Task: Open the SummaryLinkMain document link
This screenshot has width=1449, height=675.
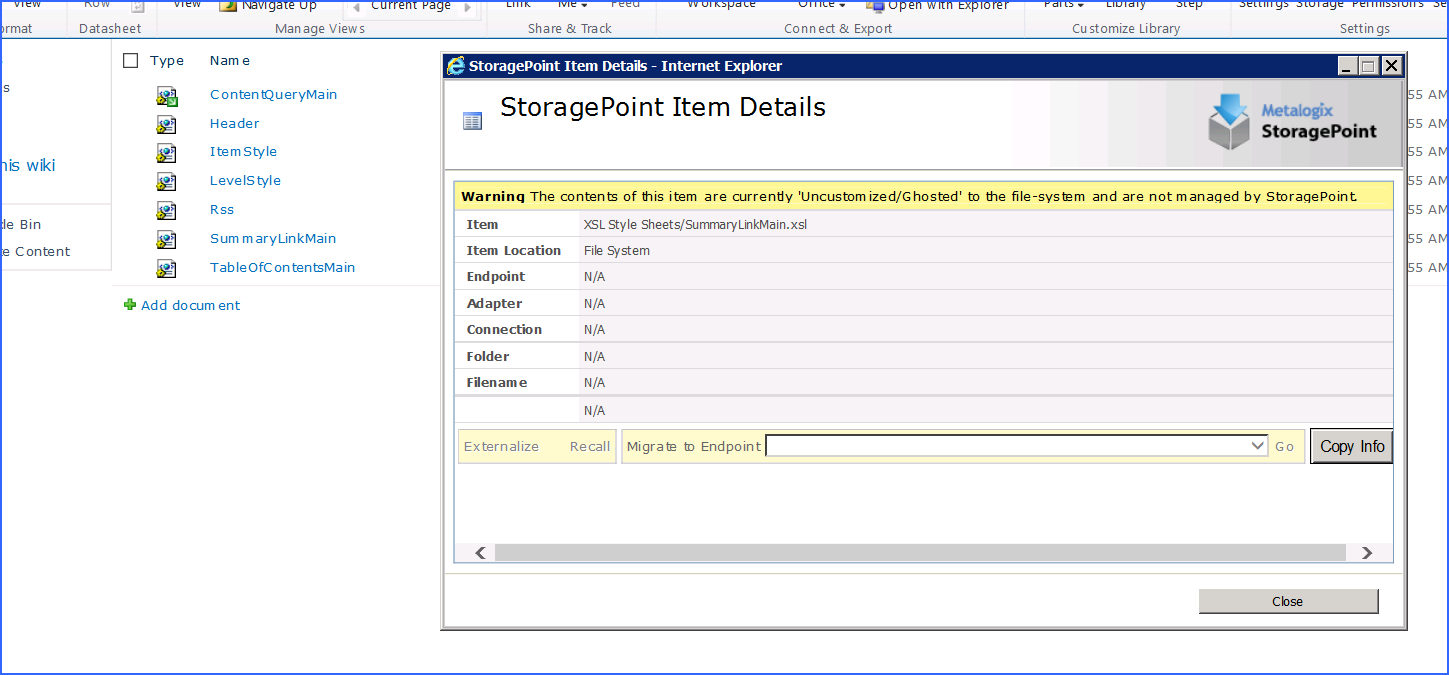Action: point(273,239)
